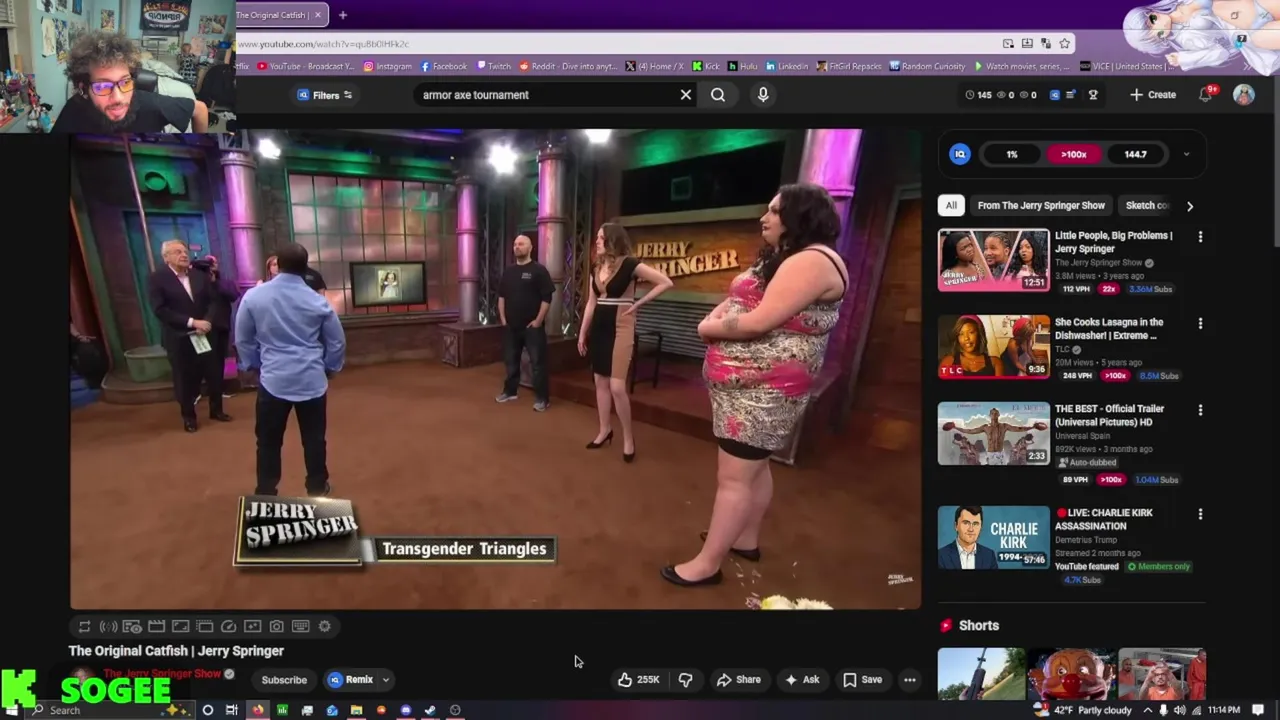Open the vidIQ Filters button
The width and height of the screenshot is (1280, 720).
coord(325,95)
